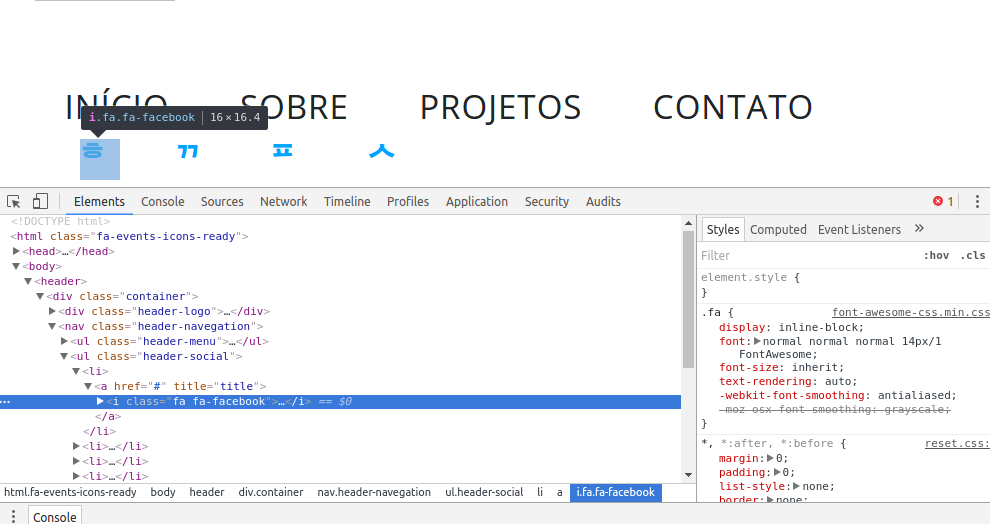
Task: Select body in breadcrumb
Action: point(162,492)
